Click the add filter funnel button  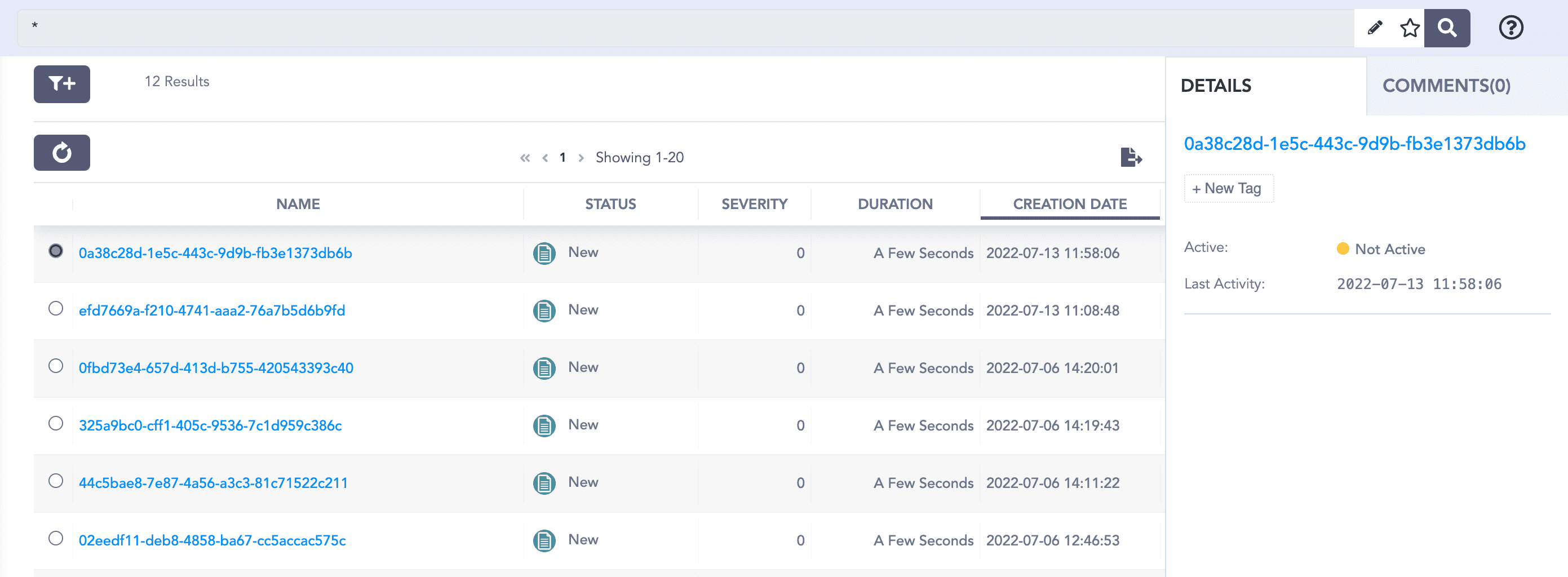[61, 84]
